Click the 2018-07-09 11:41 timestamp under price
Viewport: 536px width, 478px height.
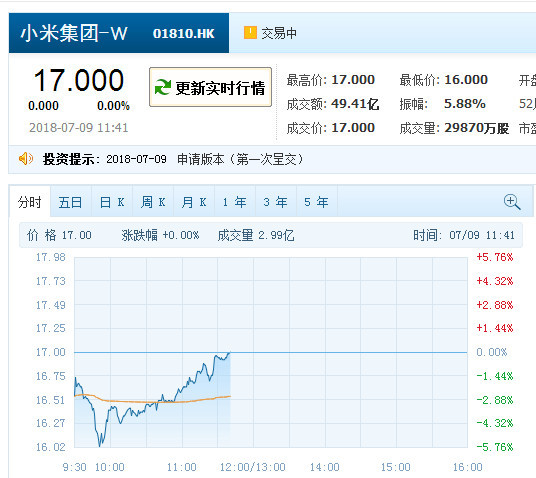click(x=79, y=128)
